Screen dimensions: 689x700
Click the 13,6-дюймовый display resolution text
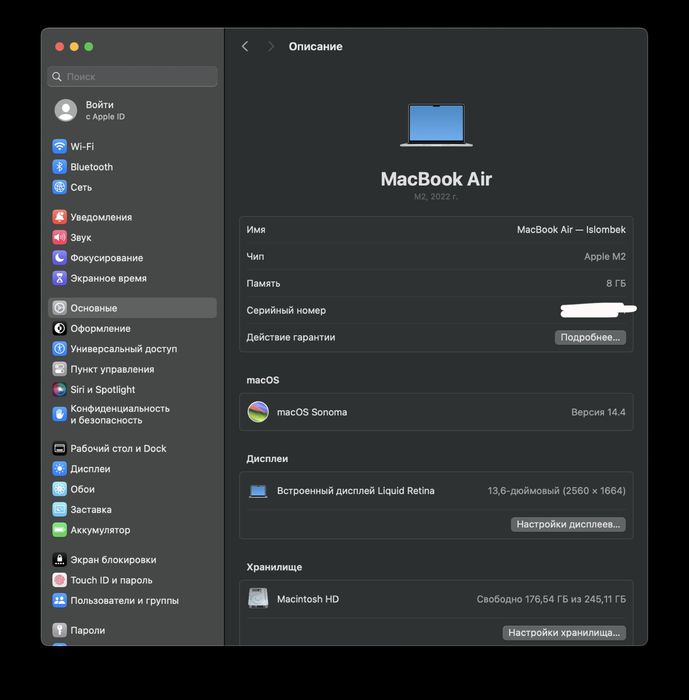[556, 491]
